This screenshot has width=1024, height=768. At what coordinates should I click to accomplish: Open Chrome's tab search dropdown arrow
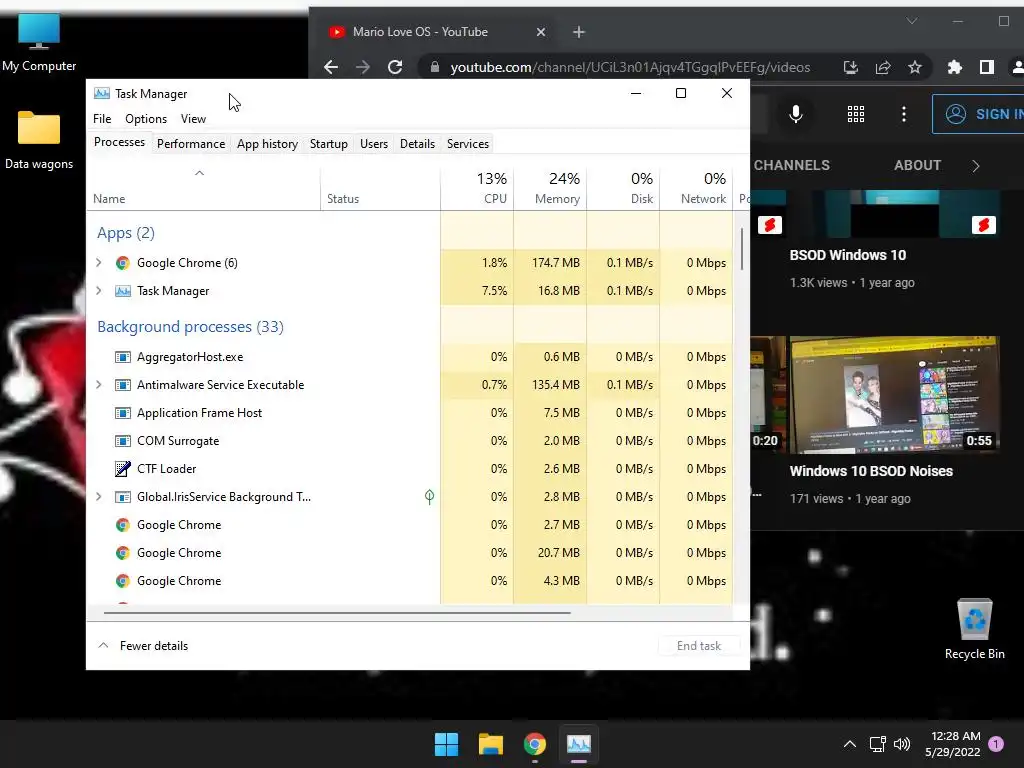[x=912, y=22]
